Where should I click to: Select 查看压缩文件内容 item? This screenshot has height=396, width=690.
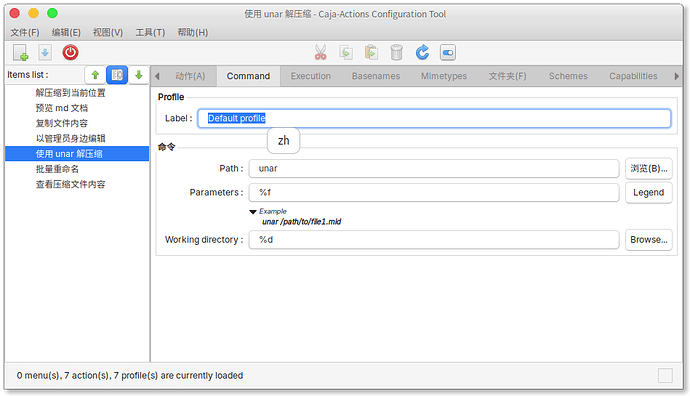(x=77, y=184)
